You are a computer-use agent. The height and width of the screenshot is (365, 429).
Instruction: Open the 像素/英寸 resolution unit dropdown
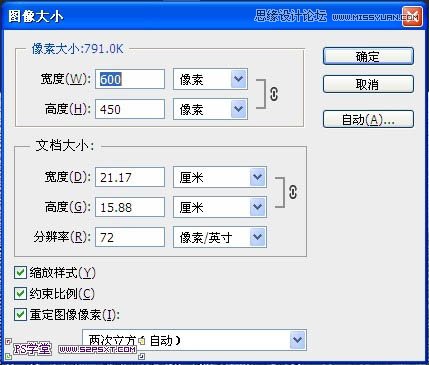coord(220,237)
